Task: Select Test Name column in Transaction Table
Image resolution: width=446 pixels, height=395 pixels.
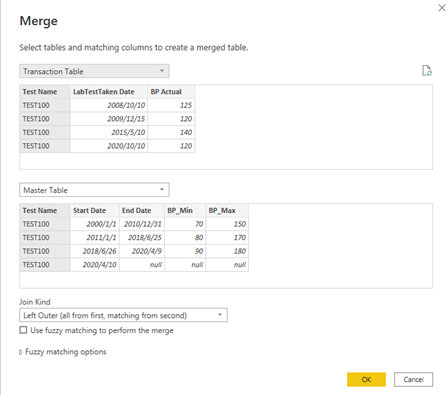Action: tap(45, 92)
